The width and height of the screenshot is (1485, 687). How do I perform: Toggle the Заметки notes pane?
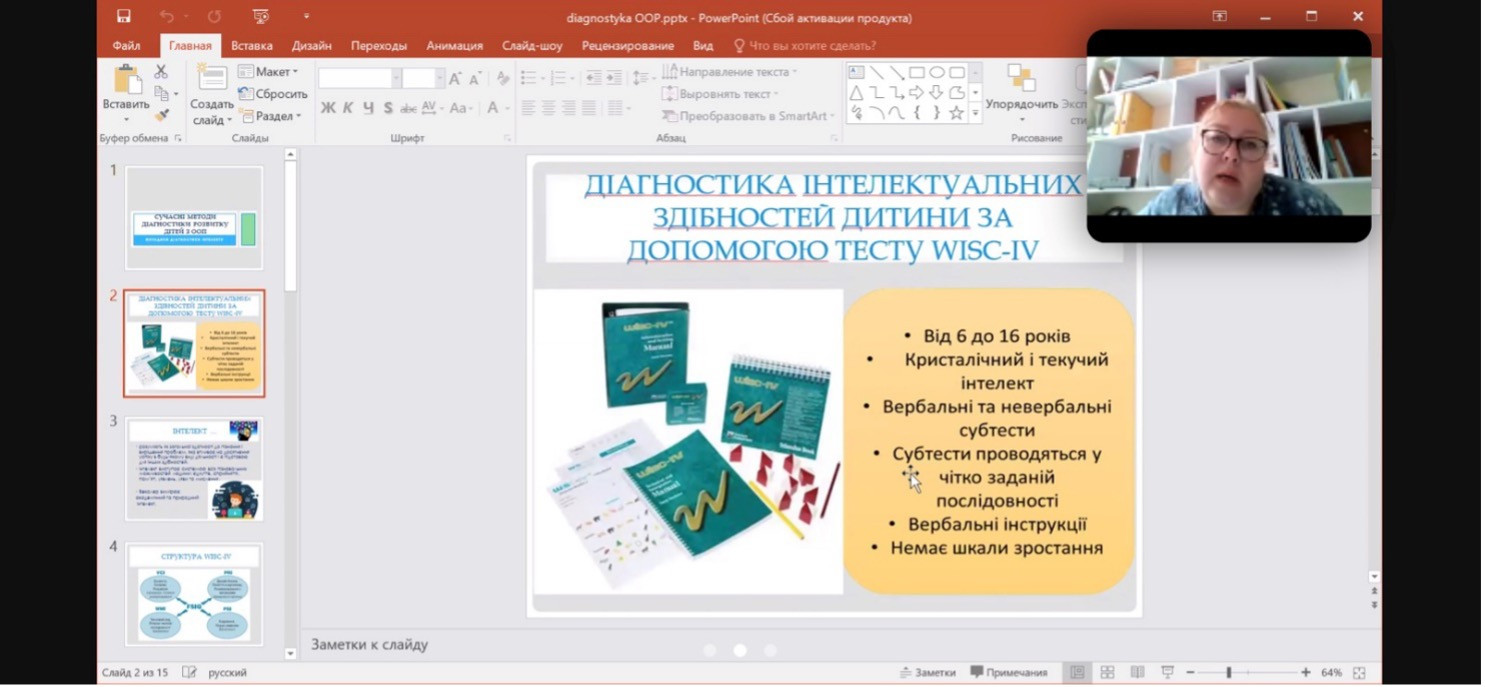tap(927, 673)
